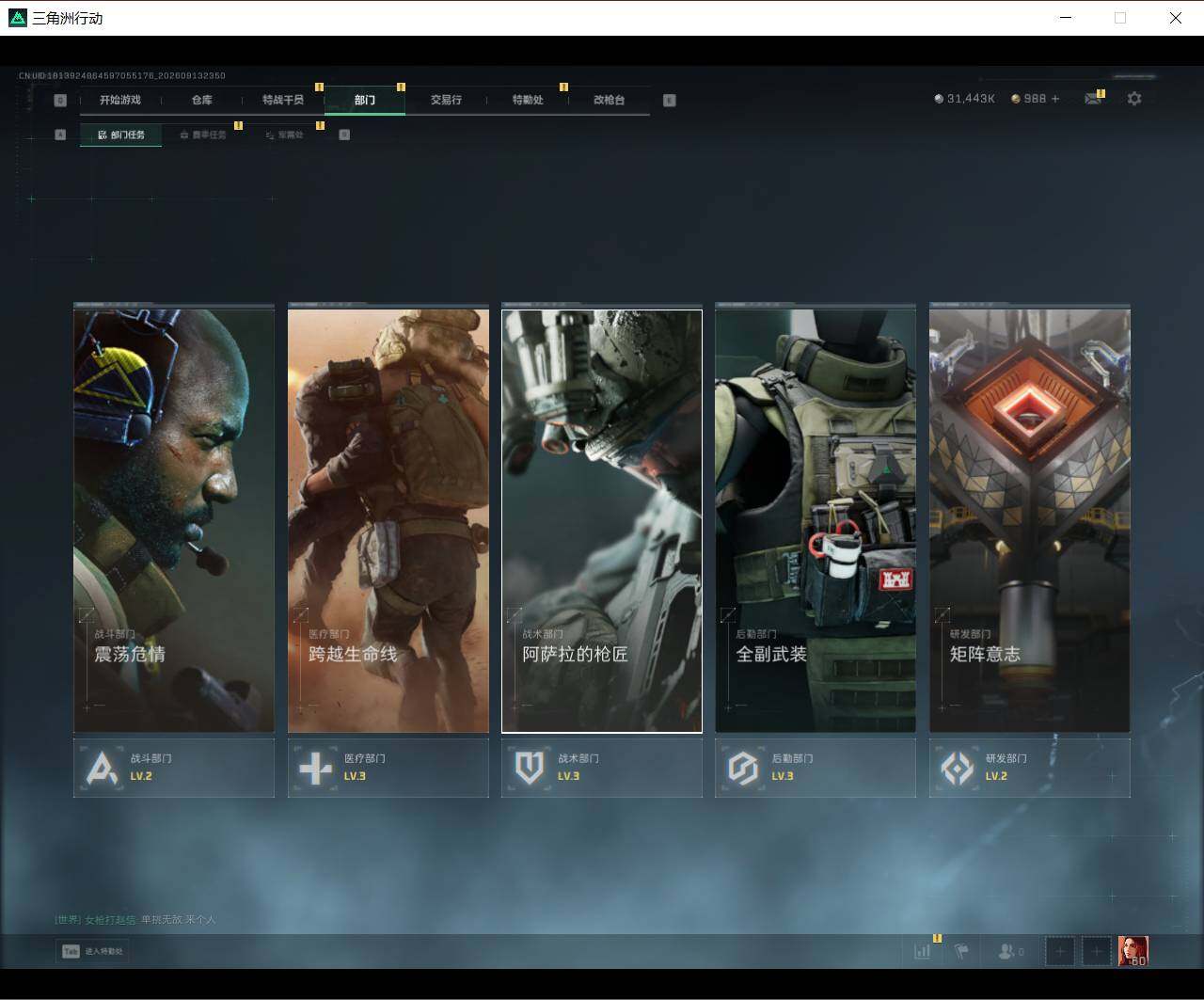Image resolution: width=1204 pixels, height=1000 pixels.
Task: Click the W key next sub-tab hint
Action: [344, 135]
